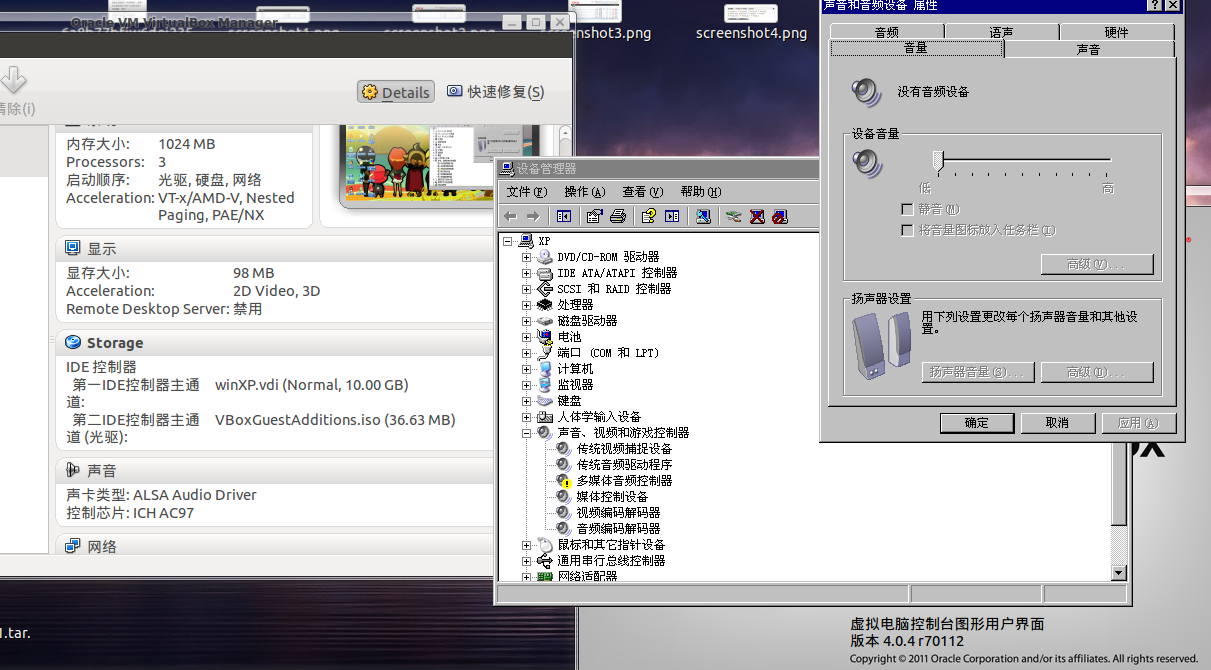Click the Storage disk icon in VirtualBox details
This screenshot has height=670, width=1211.
73,342
